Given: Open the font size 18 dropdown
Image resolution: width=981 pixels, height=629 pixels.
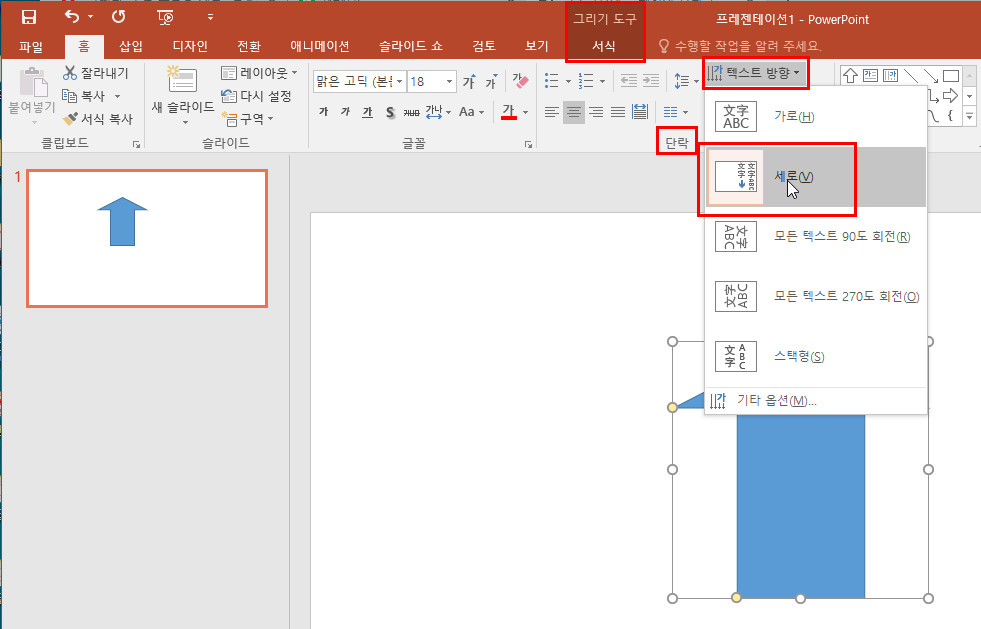Looking at the screenshot, I should coord(449,81).
